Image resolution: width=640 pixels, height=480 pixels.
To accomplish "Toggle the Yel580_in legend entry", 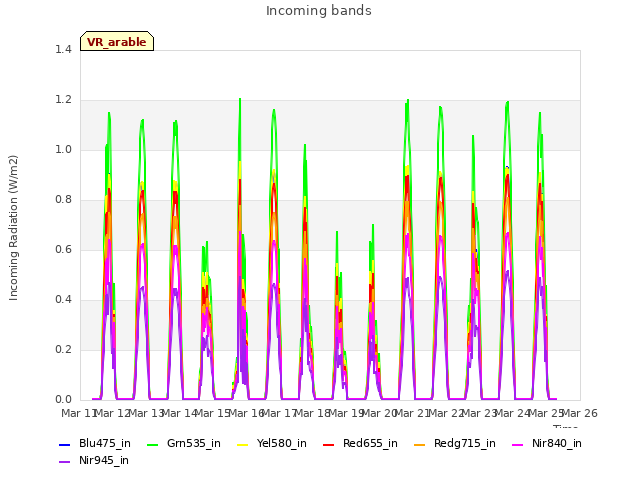I will (x=272, y=444).
